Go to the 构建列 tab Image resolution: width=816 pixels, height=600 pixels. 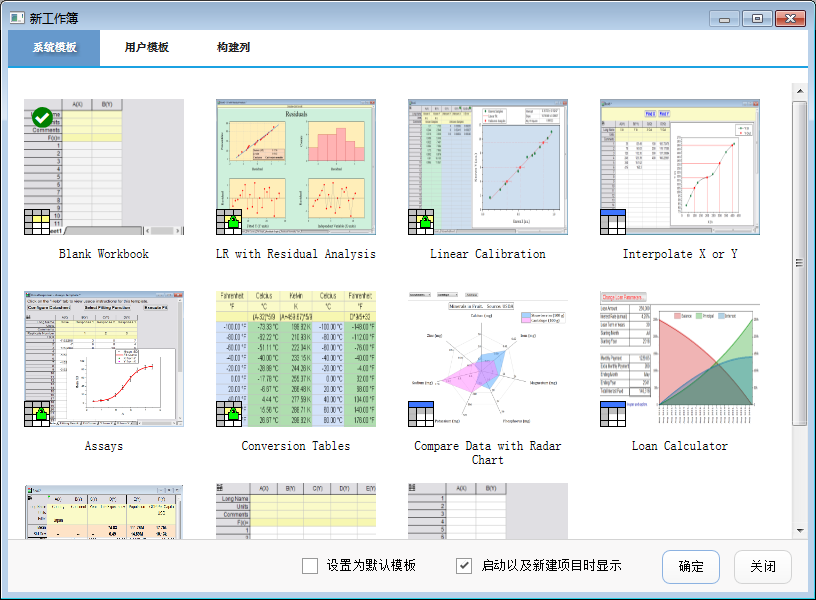pos(233,47)
